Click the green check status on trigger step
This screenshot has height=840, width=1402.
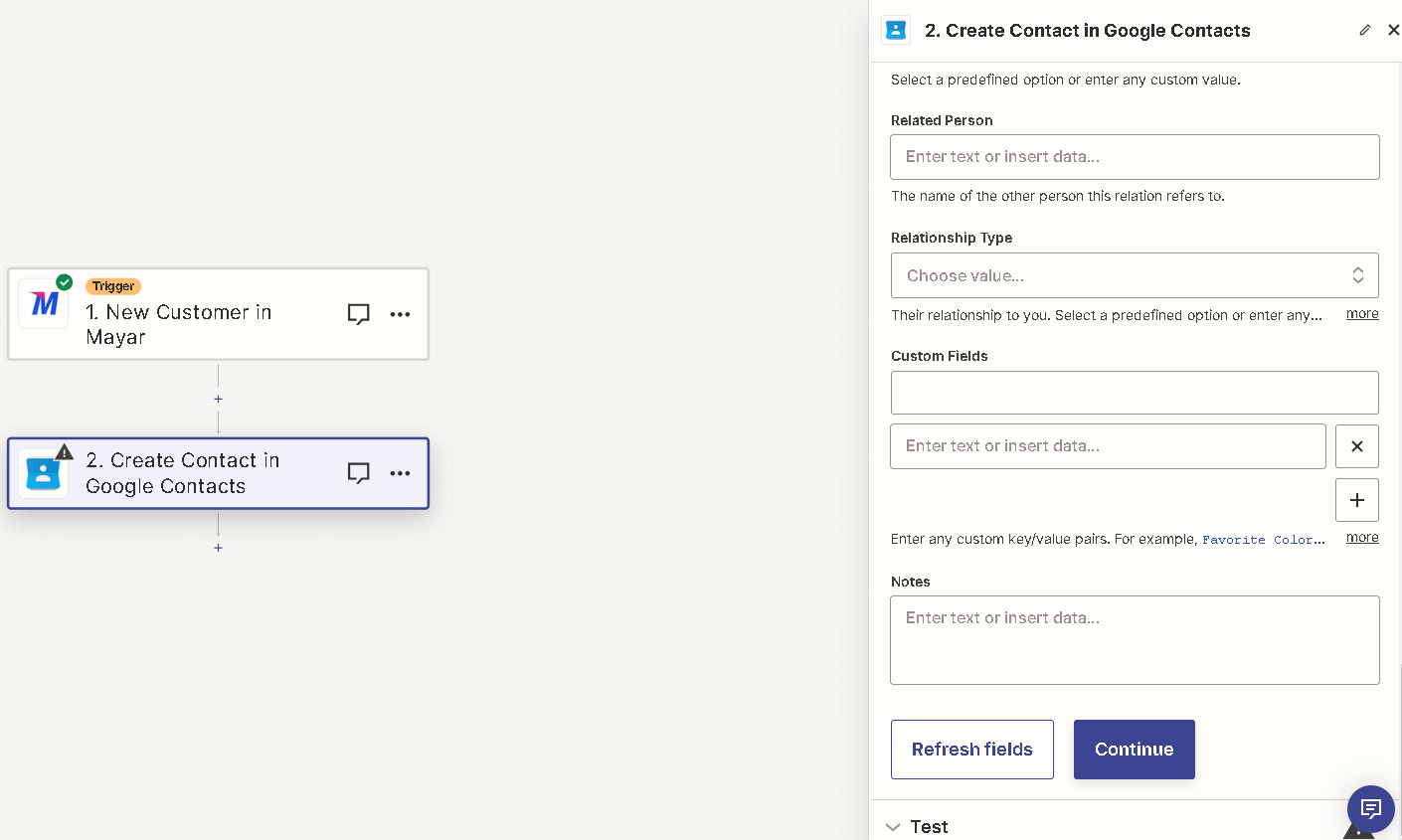click(65, 282)
